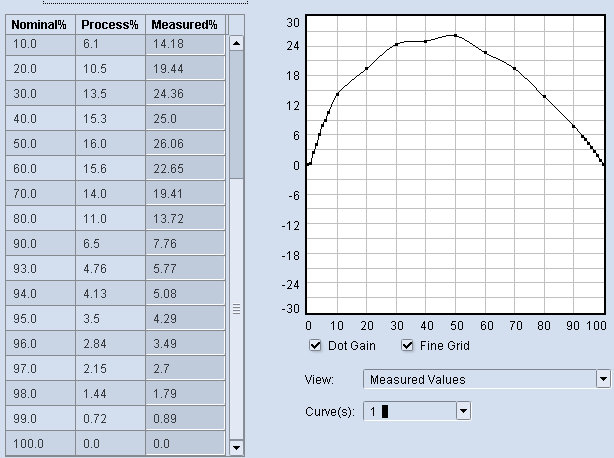Image resolution: width=614 pixels, height=458 pixels.
Task: Click the table scrollbar down arrow
Action: click(x=236, y=447)
